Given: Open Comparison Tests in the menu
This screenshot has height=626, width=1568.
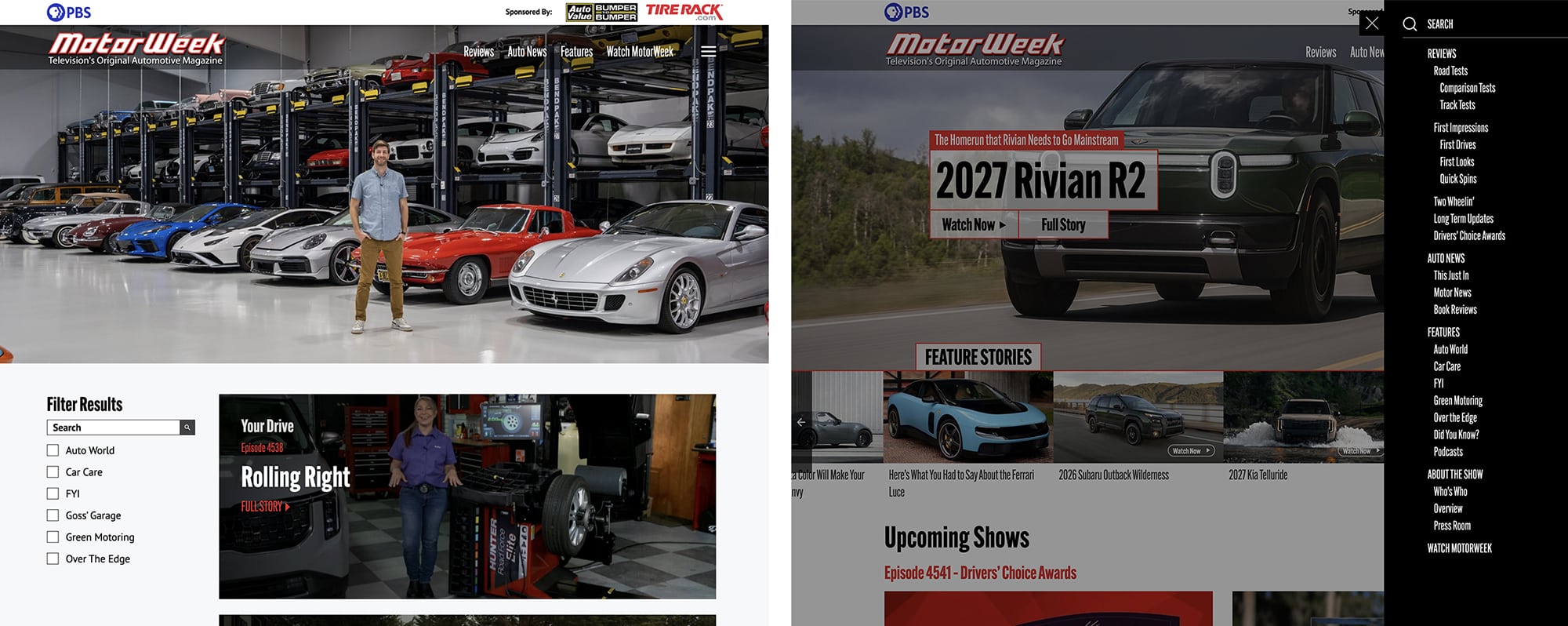Looking at the screenshot, I should coord(1468,88).
